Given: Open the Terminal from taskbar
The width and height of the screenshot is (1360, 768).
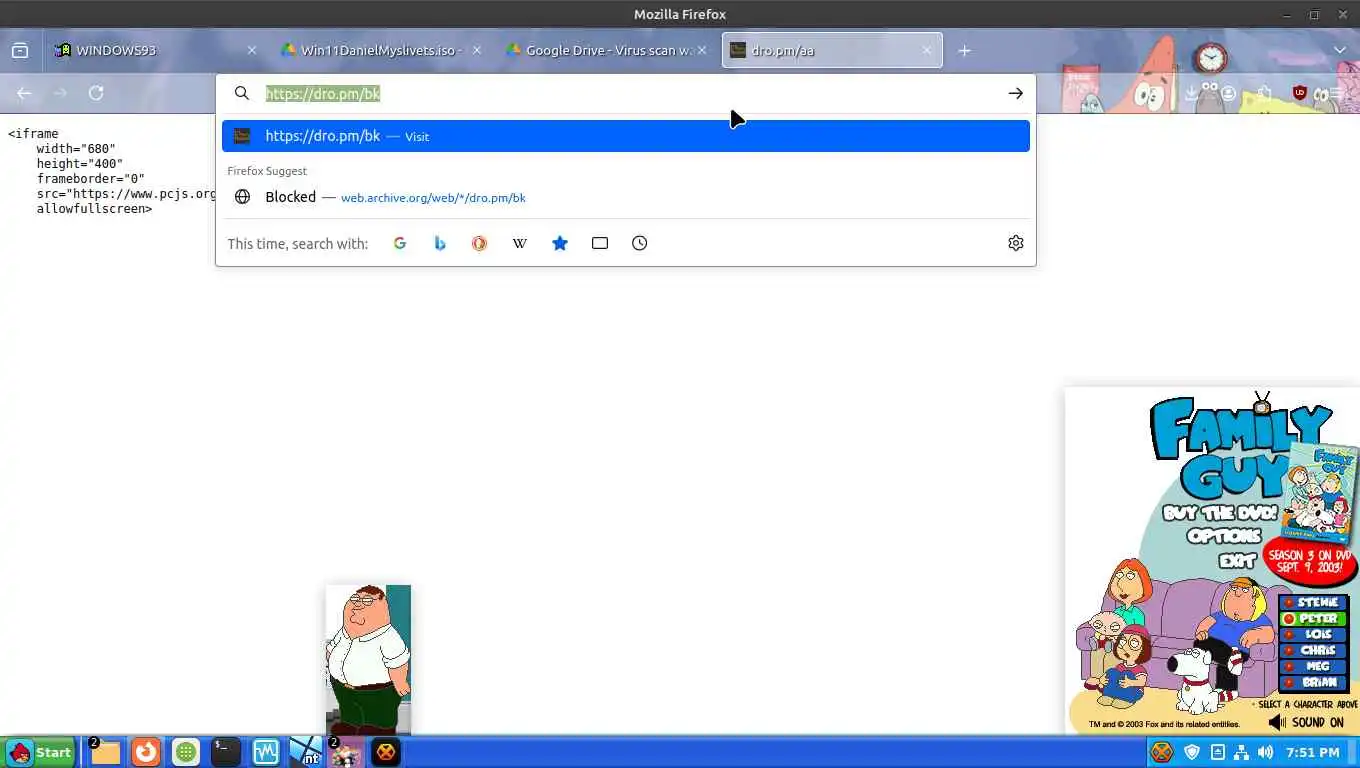Looking at the screenshot, I should pyautogui.click(x=226, y=752).
